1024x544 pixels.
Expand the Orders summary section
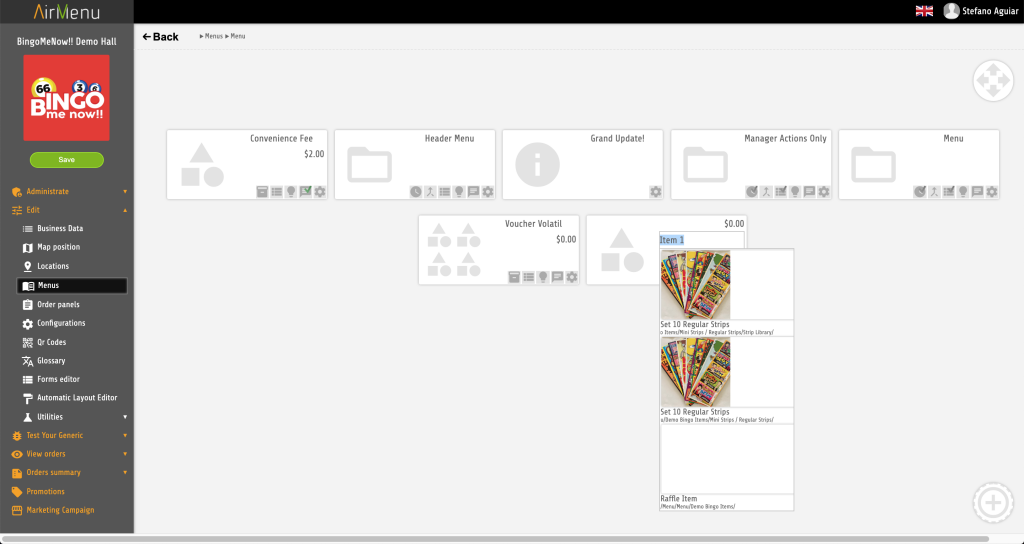(67, 472)
